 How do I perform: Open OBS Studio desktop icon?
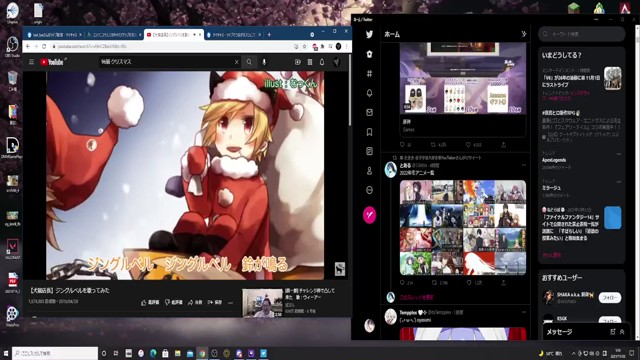click(x=12, y=46)
